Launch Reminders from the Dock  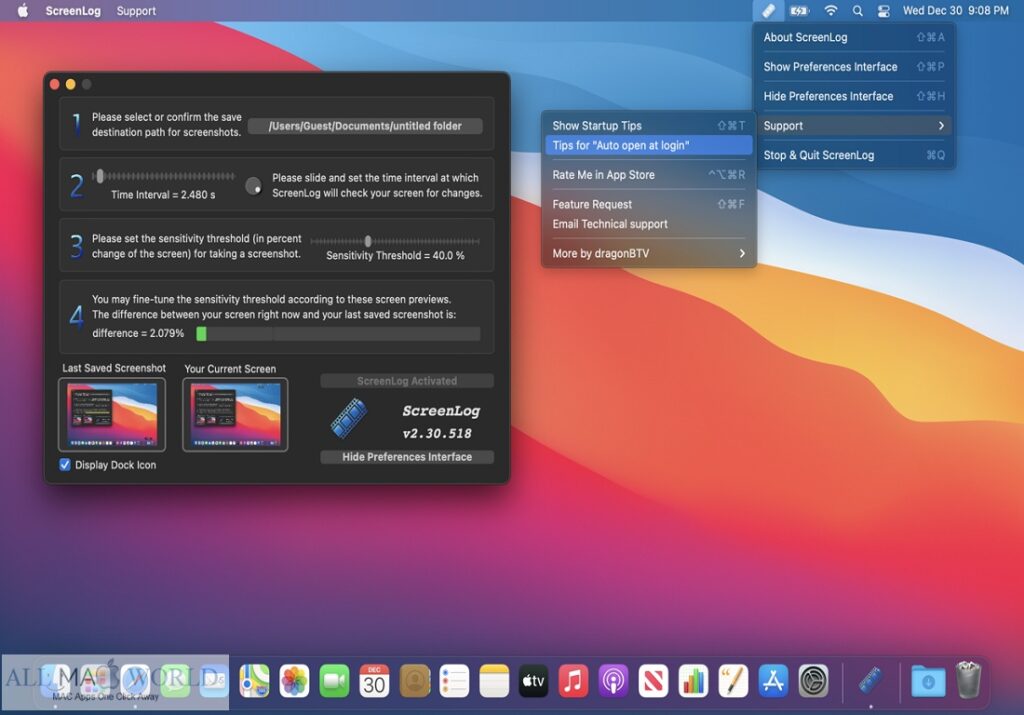454,681
